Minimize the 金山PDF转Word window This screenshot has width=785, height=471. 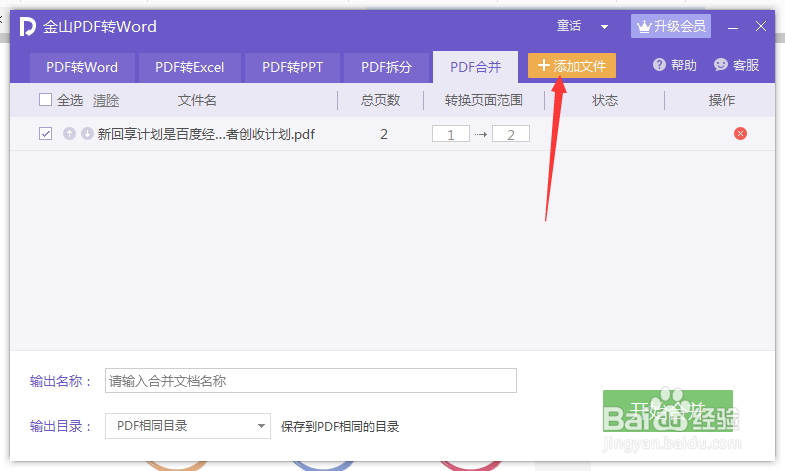[x=733, y=27]
